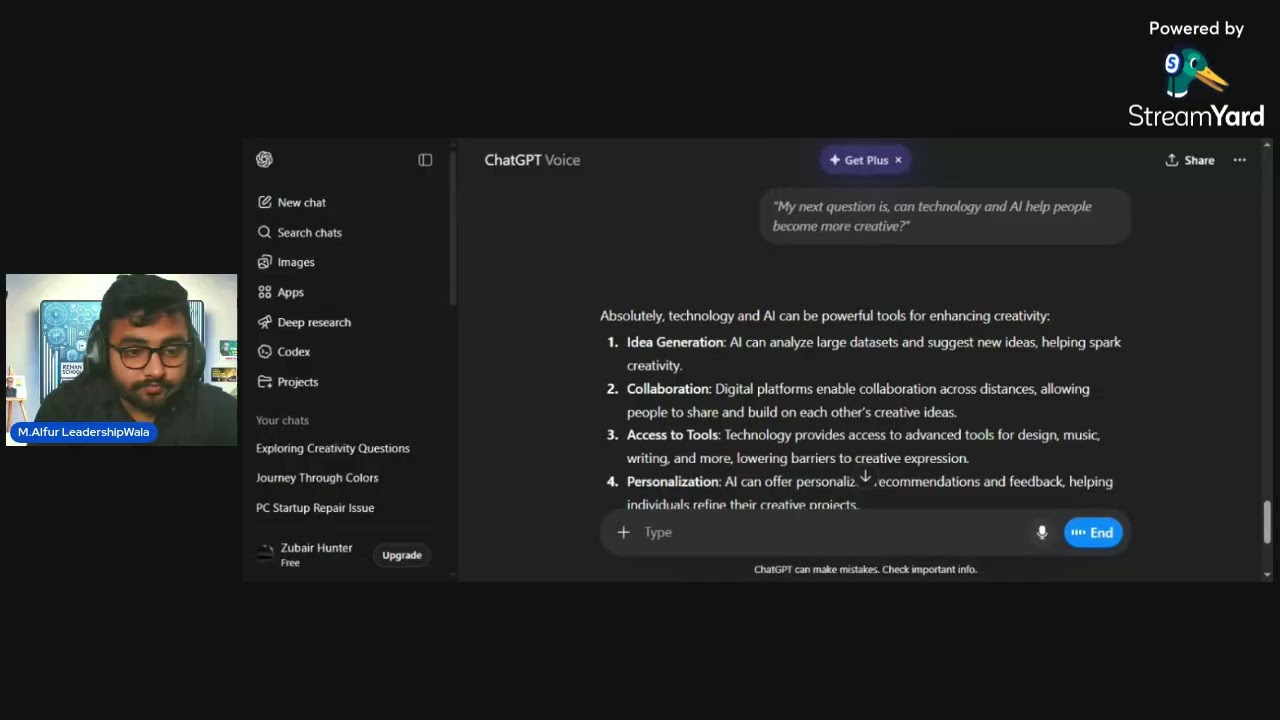Screen dimensions: 1280x720
Task: Click the StreamYard logo
Action: click(1196, 88)
